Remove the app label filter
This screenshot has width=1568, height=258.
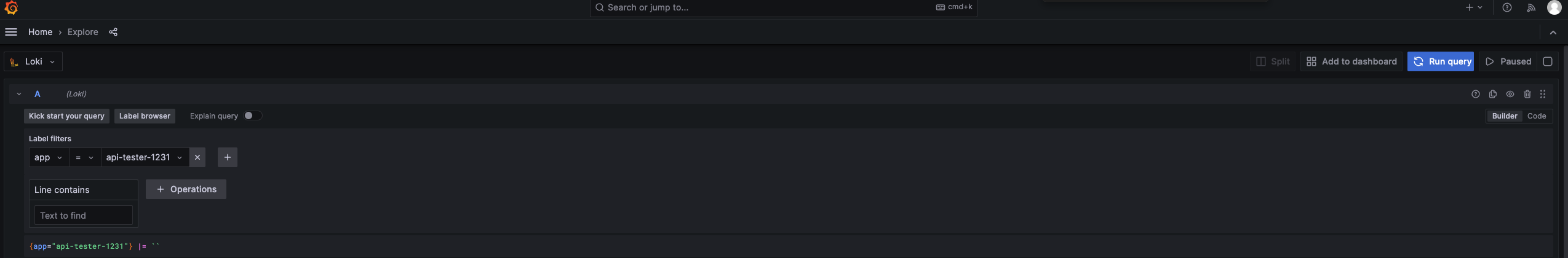pyautogui.click(x=197, y=157)
